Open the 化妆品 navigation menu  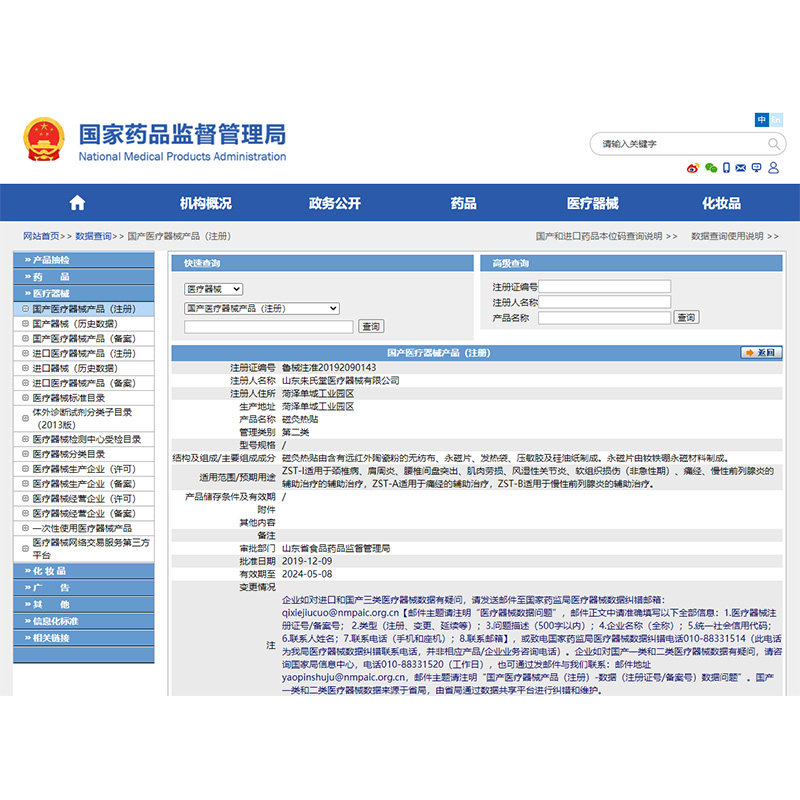point(721,203)
